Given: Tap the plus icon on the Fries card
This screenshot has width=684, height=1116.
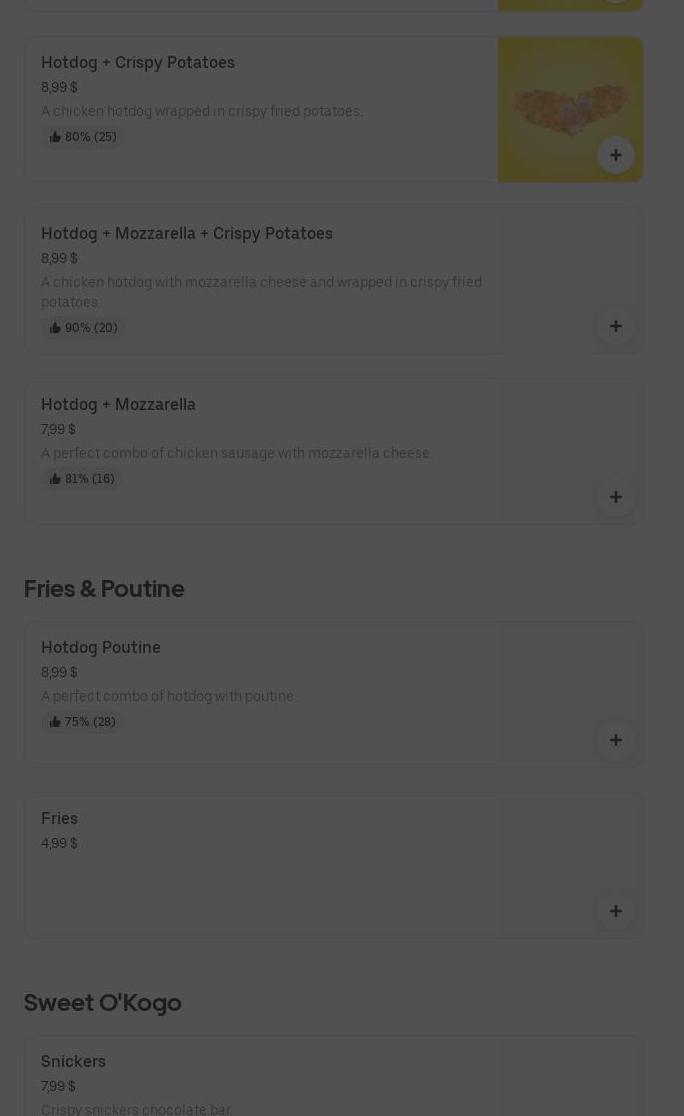Looking at the screenshot, I should pyautogui.click(x=615, y=911).
